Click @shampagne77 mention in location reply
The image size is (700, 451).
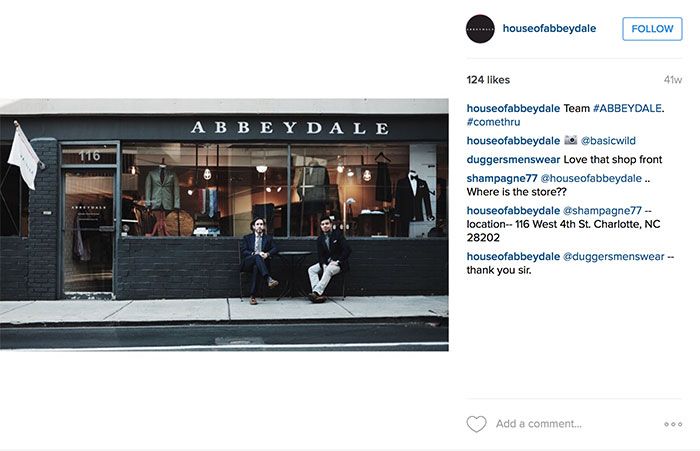coord(602,210)
